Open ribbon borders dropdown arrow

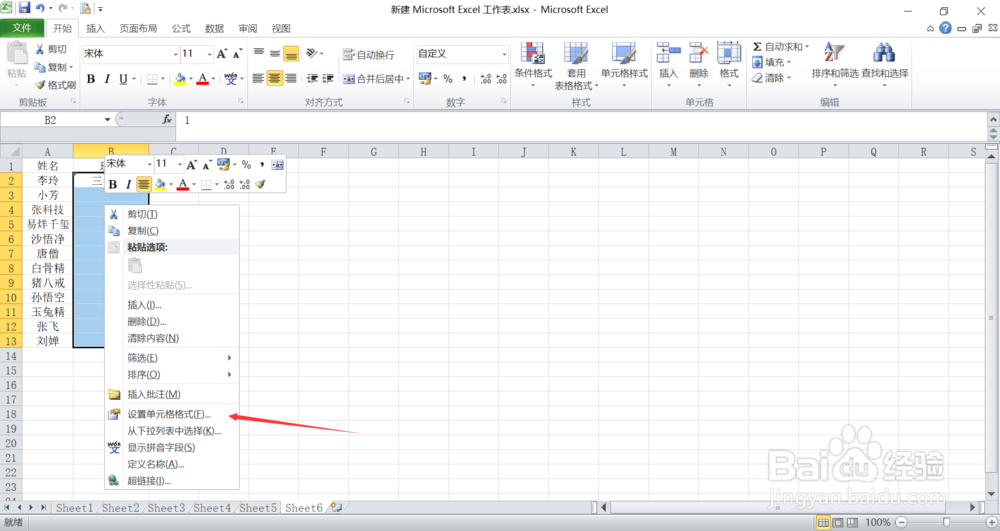pyautogui.click(x=163, y=79)
